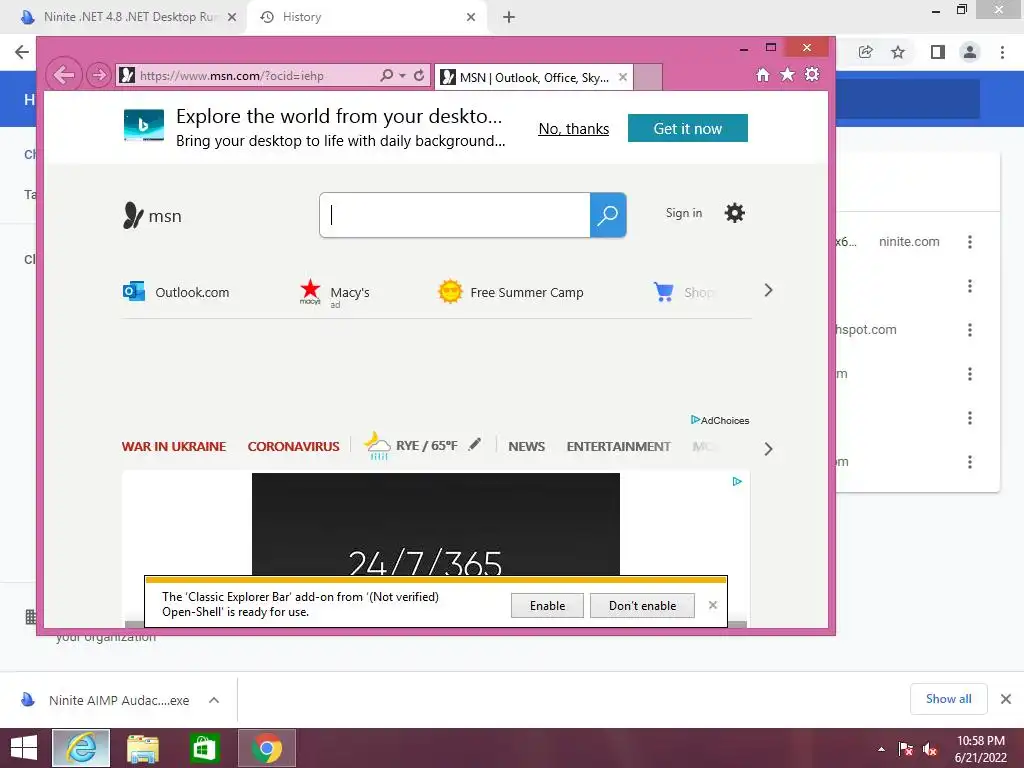Screen dimensions: 1024x768
Task: Open File Explorer from taskbar
Action: (142, 748)
